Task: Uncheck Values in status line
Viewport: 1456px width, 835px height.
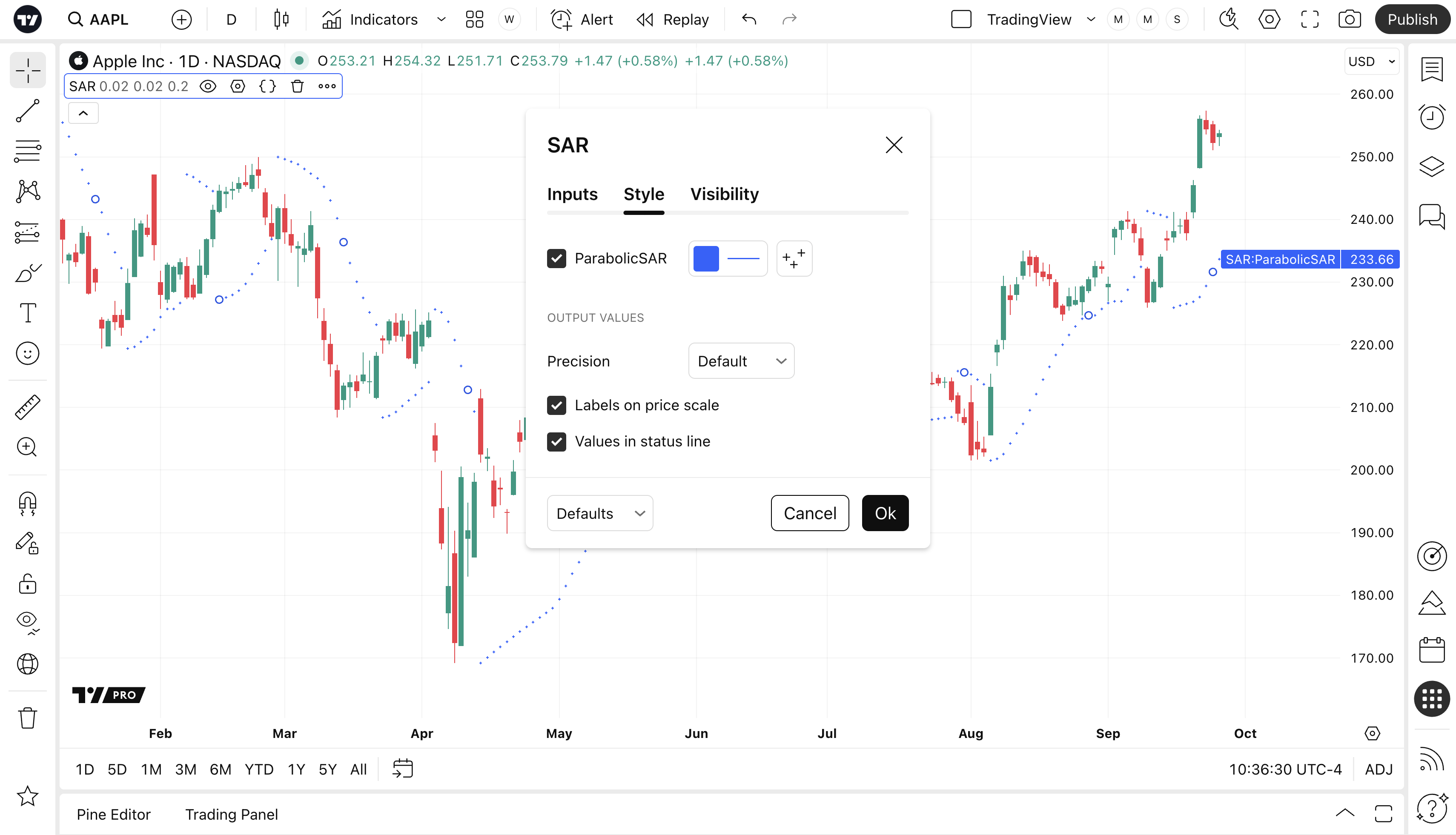Action: [x=556, y=442]
